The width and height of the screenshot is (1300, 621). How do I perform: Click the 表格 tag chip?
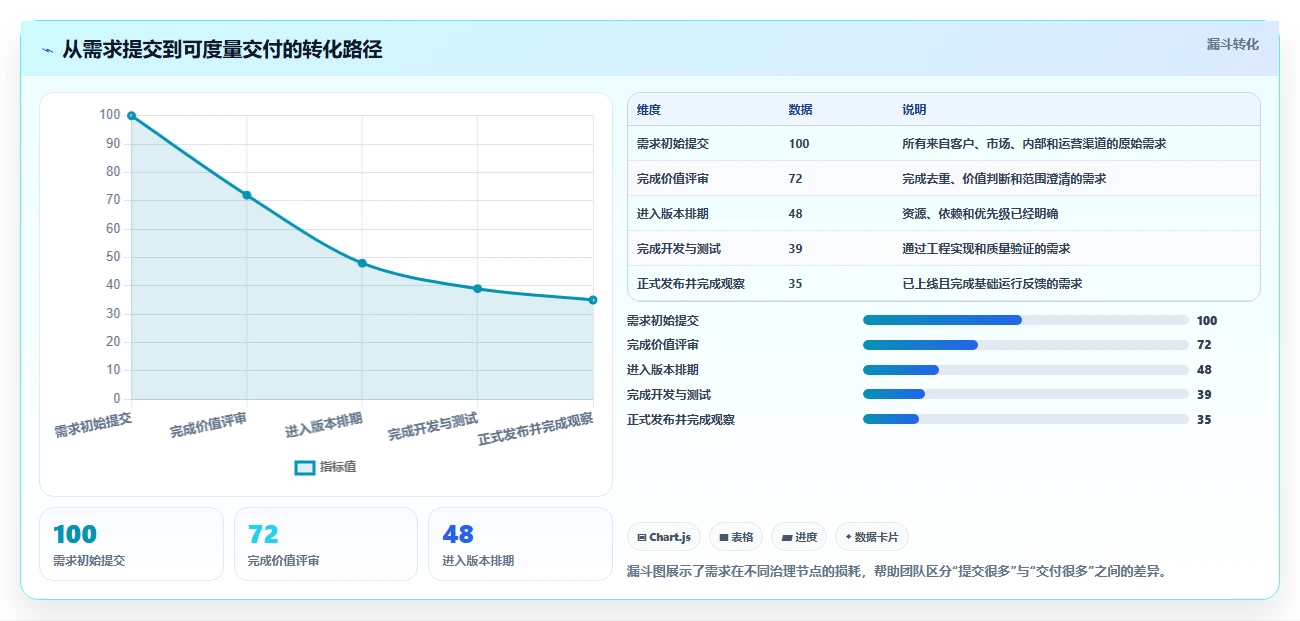click(736, 537)
